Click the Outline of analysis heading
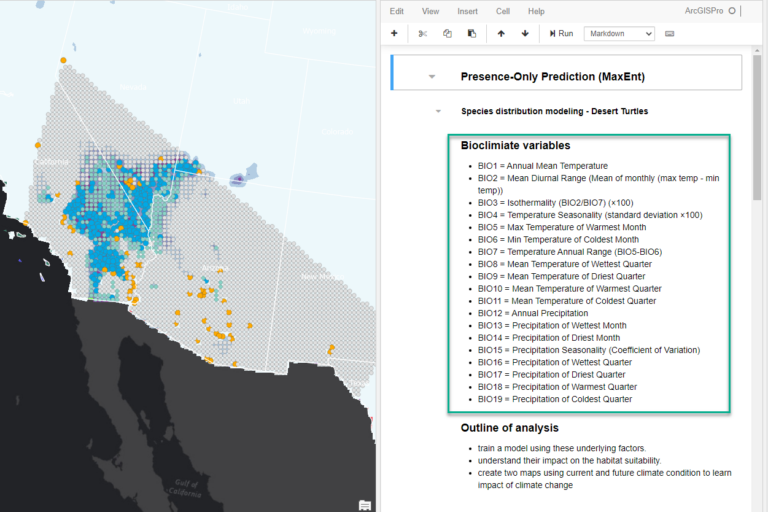Image resolution: width=768 pixels, height=512 pixels. [509, 428]
